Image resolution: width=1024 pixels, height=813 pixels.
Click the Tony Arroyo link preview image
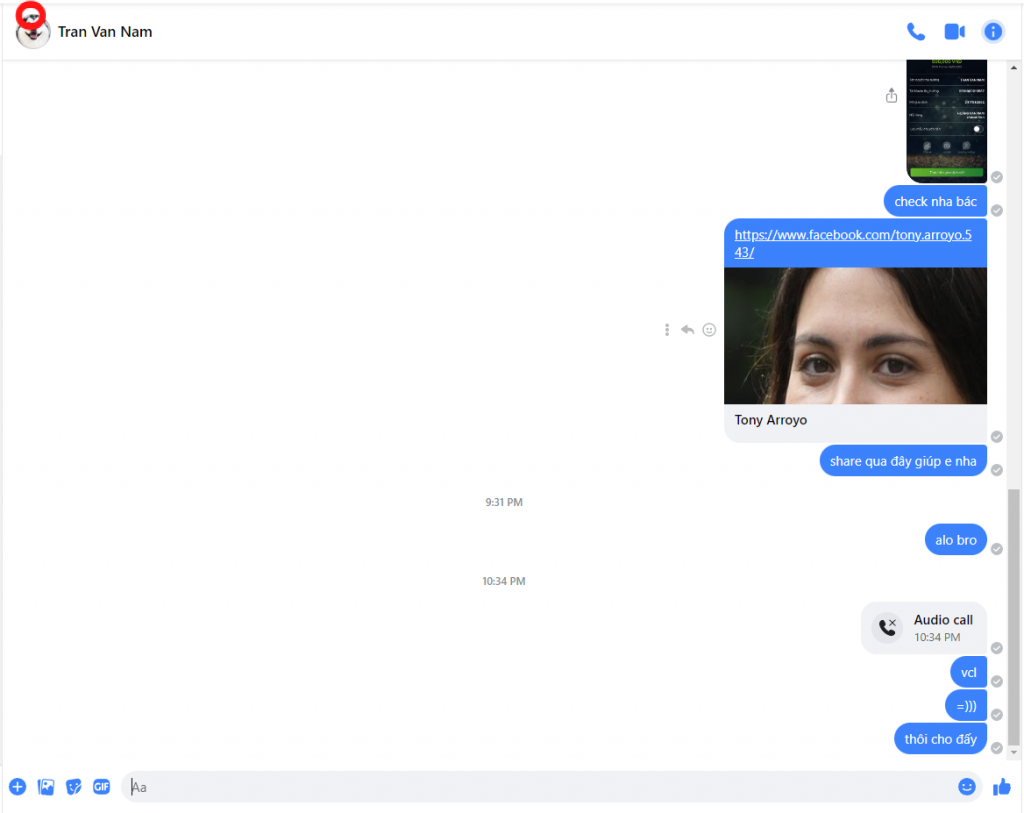click(855, 335)
